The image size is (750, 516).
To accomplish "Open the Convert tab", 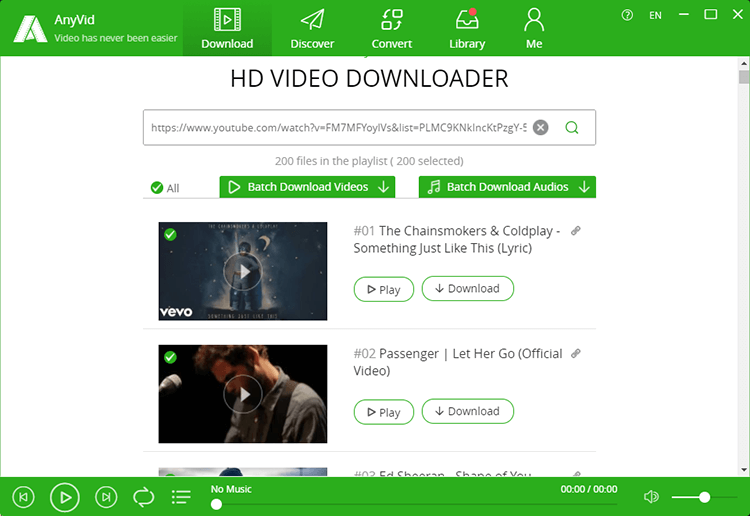I will (392, 29).
